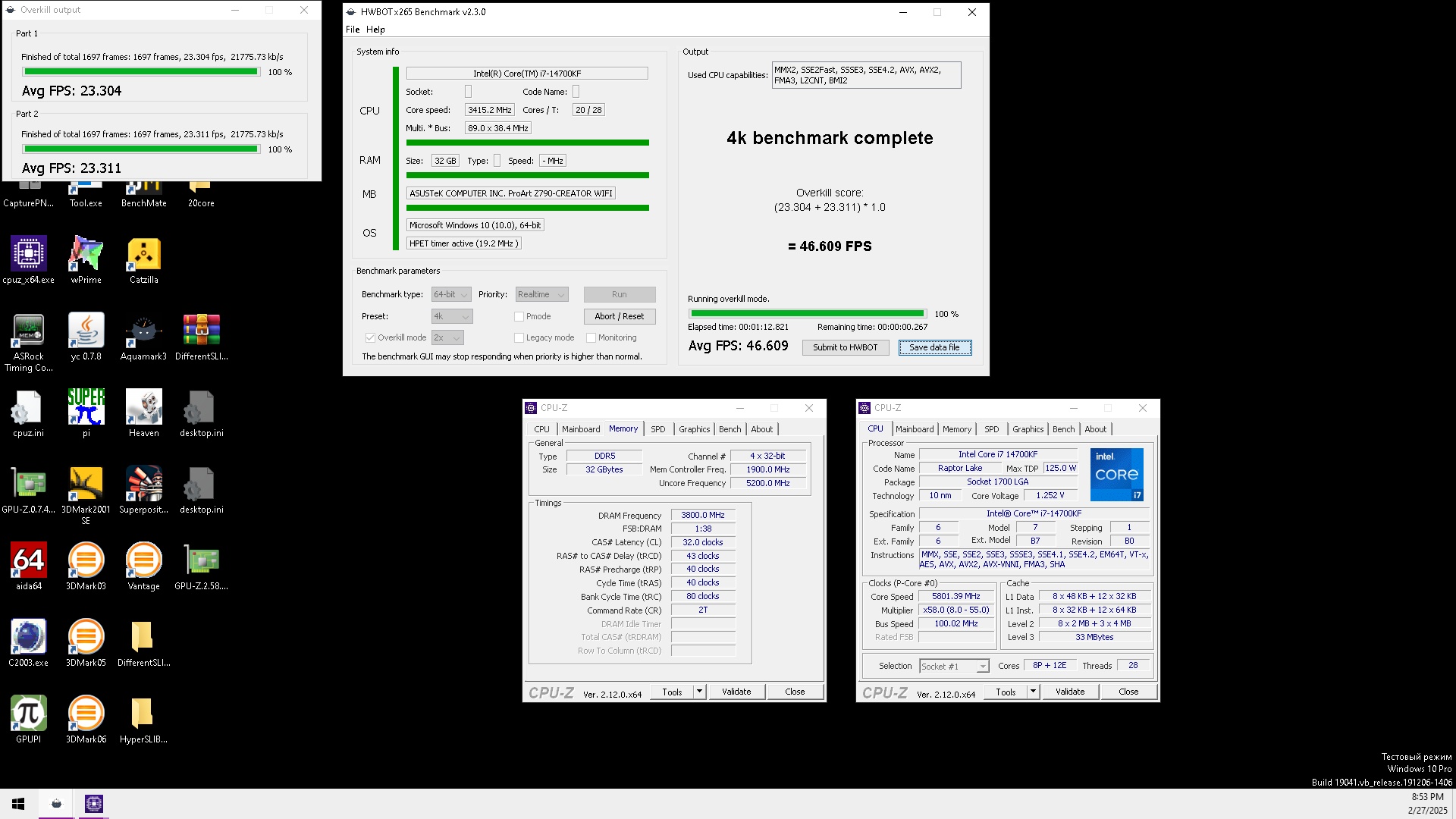This screenshot has width=1456, height=819.
Task: Click Tools button in CPU-Z Memory window
Action: tap(673, 692)
